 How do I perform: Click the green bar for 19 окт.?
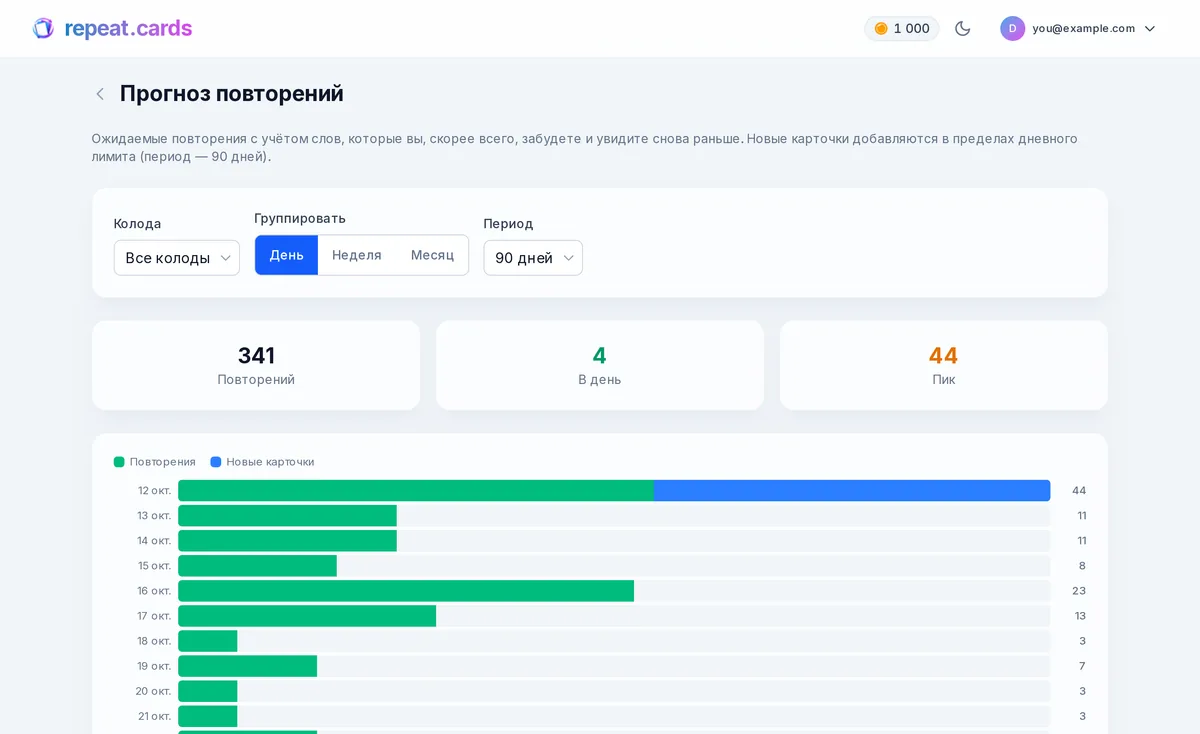pos(247,666)
